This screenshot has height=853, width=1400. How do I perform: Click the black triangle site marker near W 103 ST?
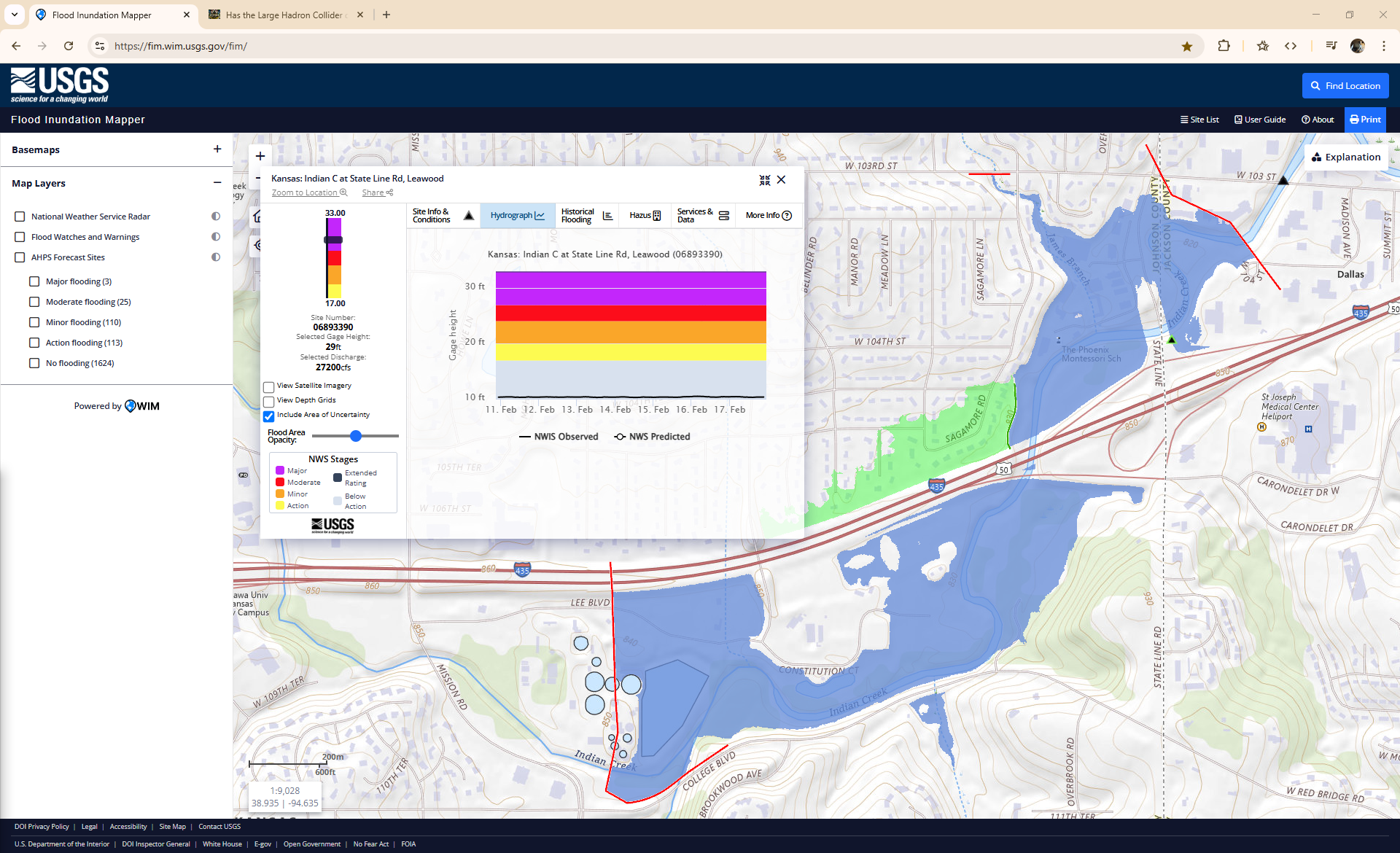[1283, 180]
